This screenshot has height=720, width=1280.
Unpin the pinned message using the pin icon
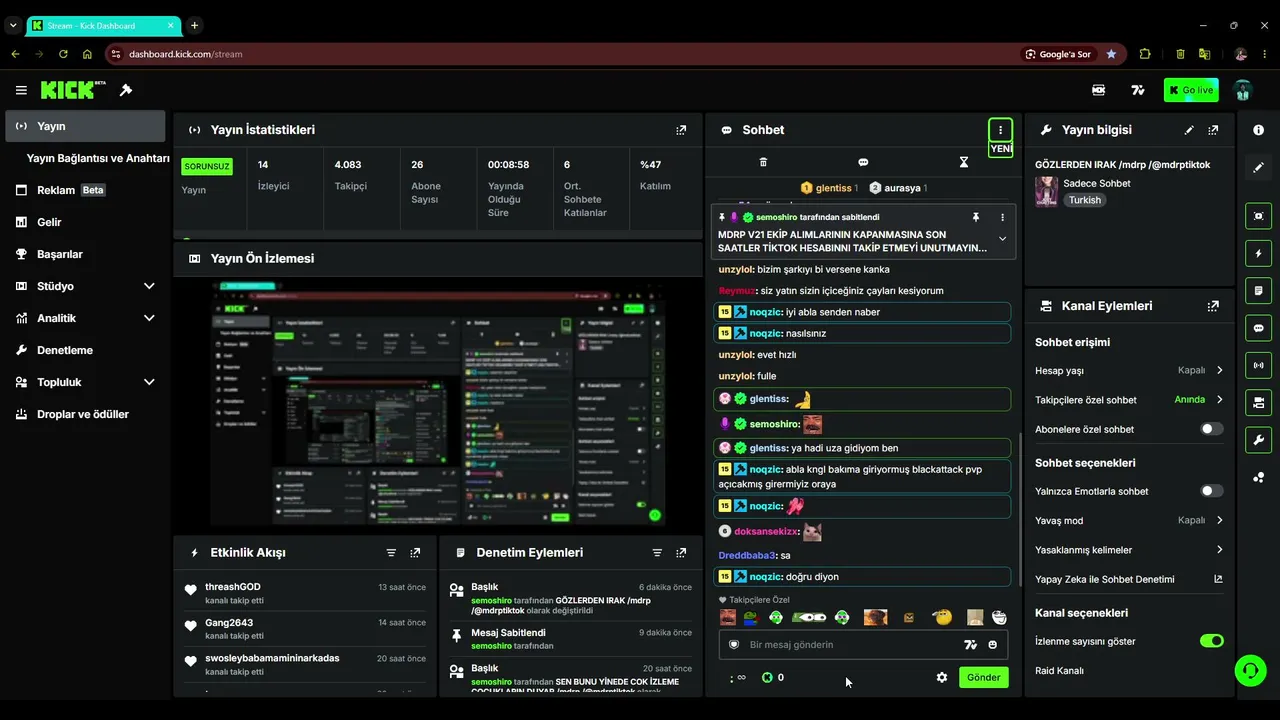975,217
